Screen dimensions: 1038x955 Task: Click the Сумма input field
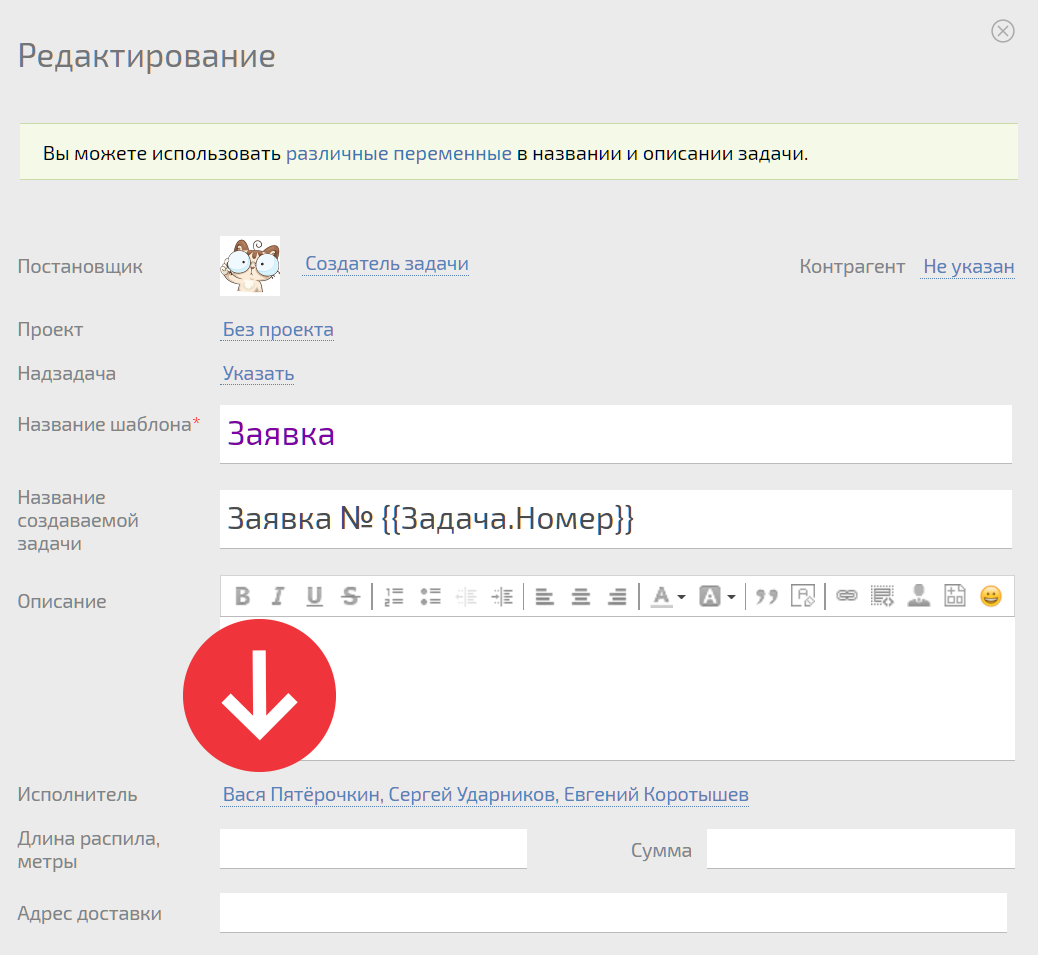861,848
